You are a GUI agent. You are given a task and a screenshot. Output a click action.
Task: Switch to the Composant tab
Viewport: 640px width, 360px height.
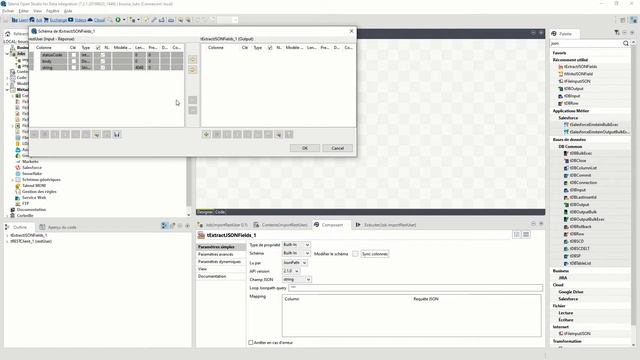331,225
